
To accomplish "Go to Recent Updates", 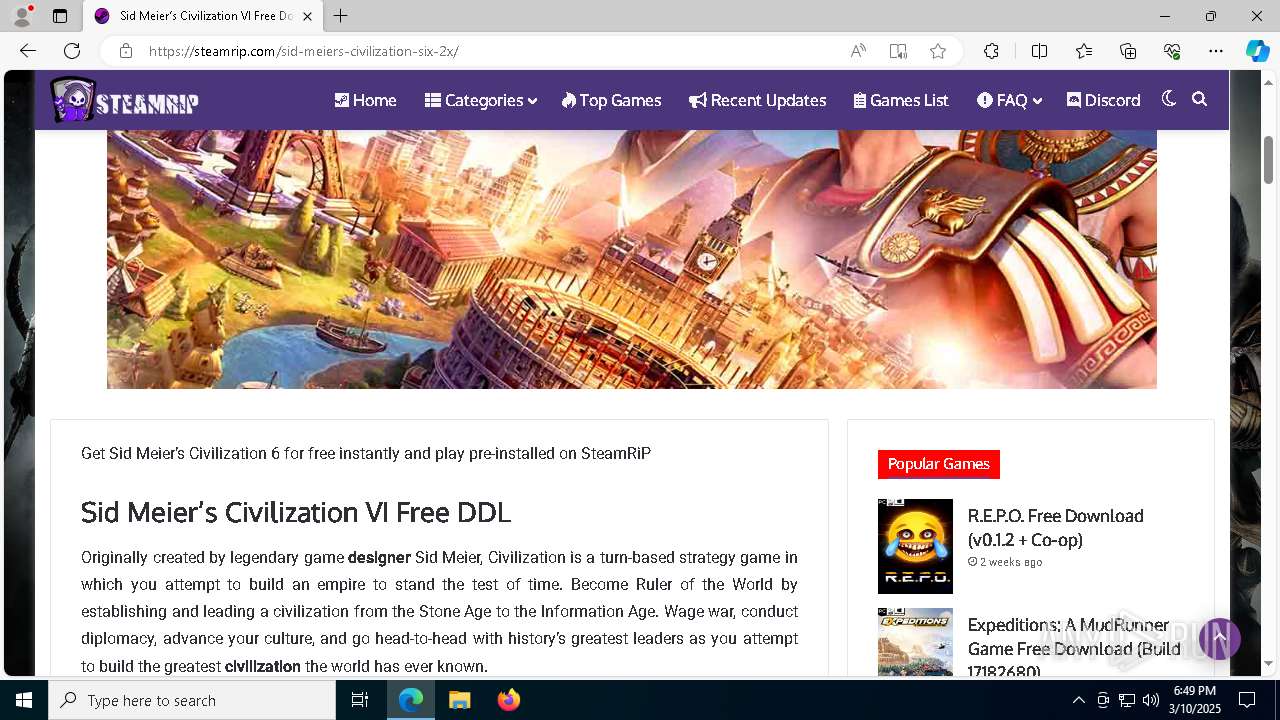I will [757, 100].
